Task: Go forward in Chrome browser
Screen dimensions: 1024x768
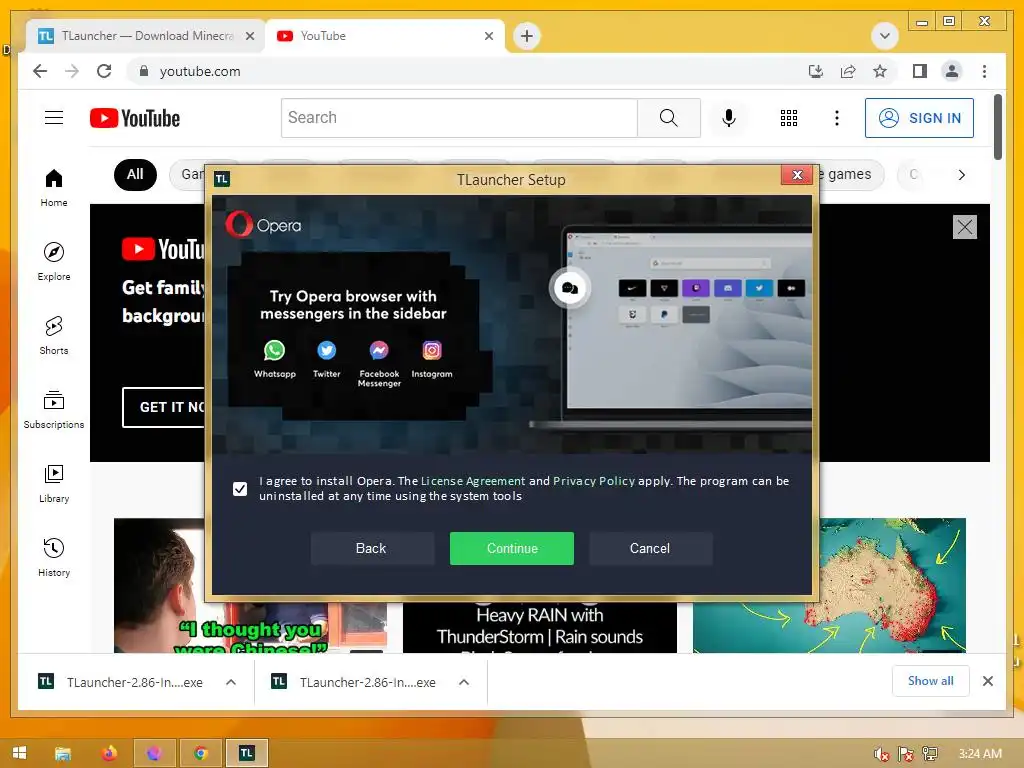Action: pos(72,71)
